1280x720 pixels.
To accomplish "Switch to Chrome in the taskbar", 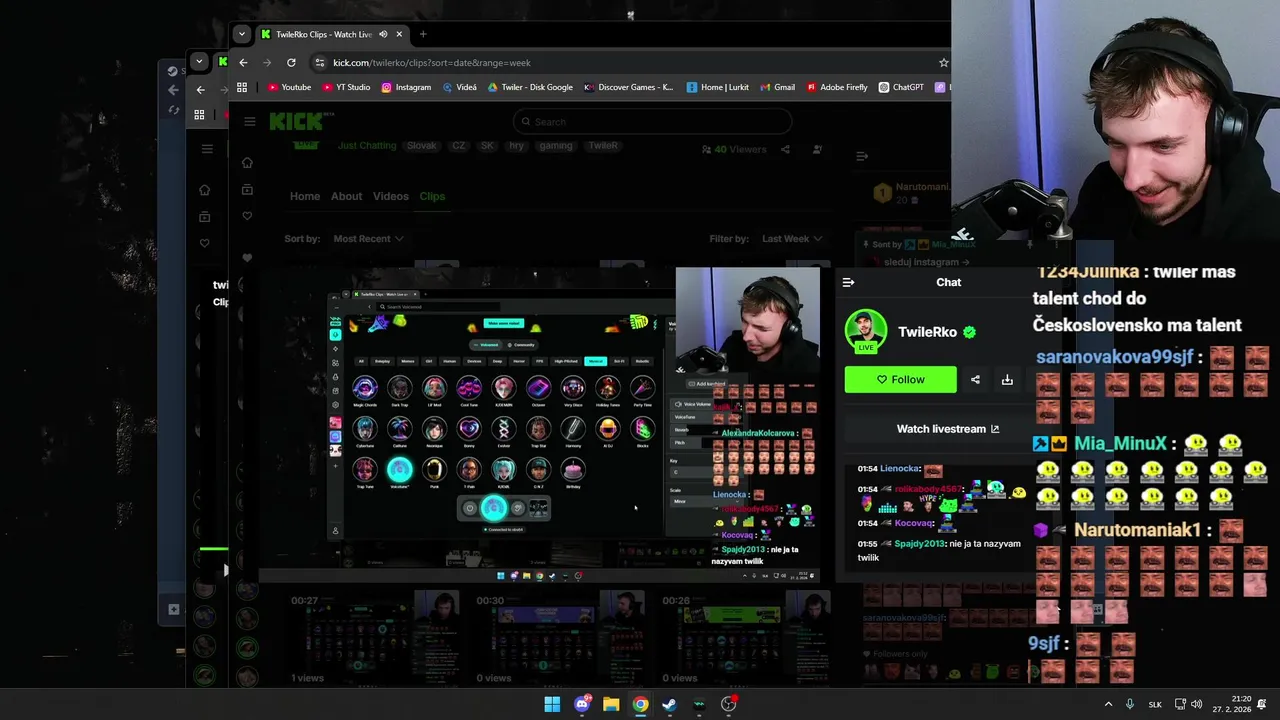I will point(640,704).
